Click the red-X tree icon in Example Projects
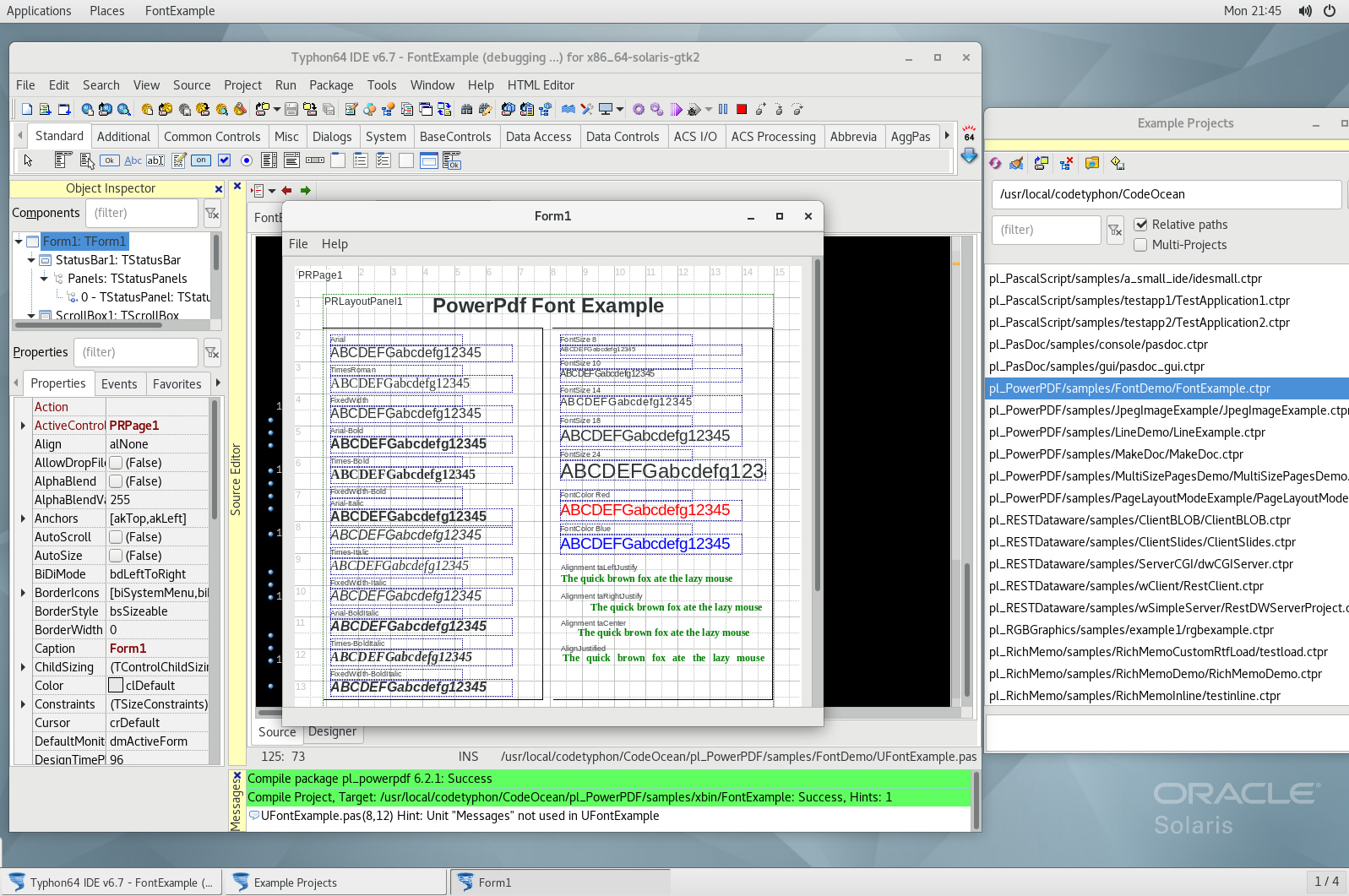This screenshot has width=1349, height=896. point(1067,163)
